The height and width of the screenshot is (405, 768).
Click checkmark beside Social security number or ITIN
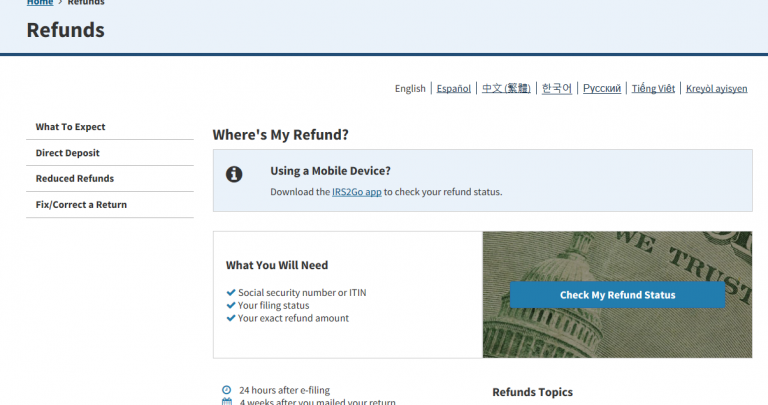click(231, 293)
